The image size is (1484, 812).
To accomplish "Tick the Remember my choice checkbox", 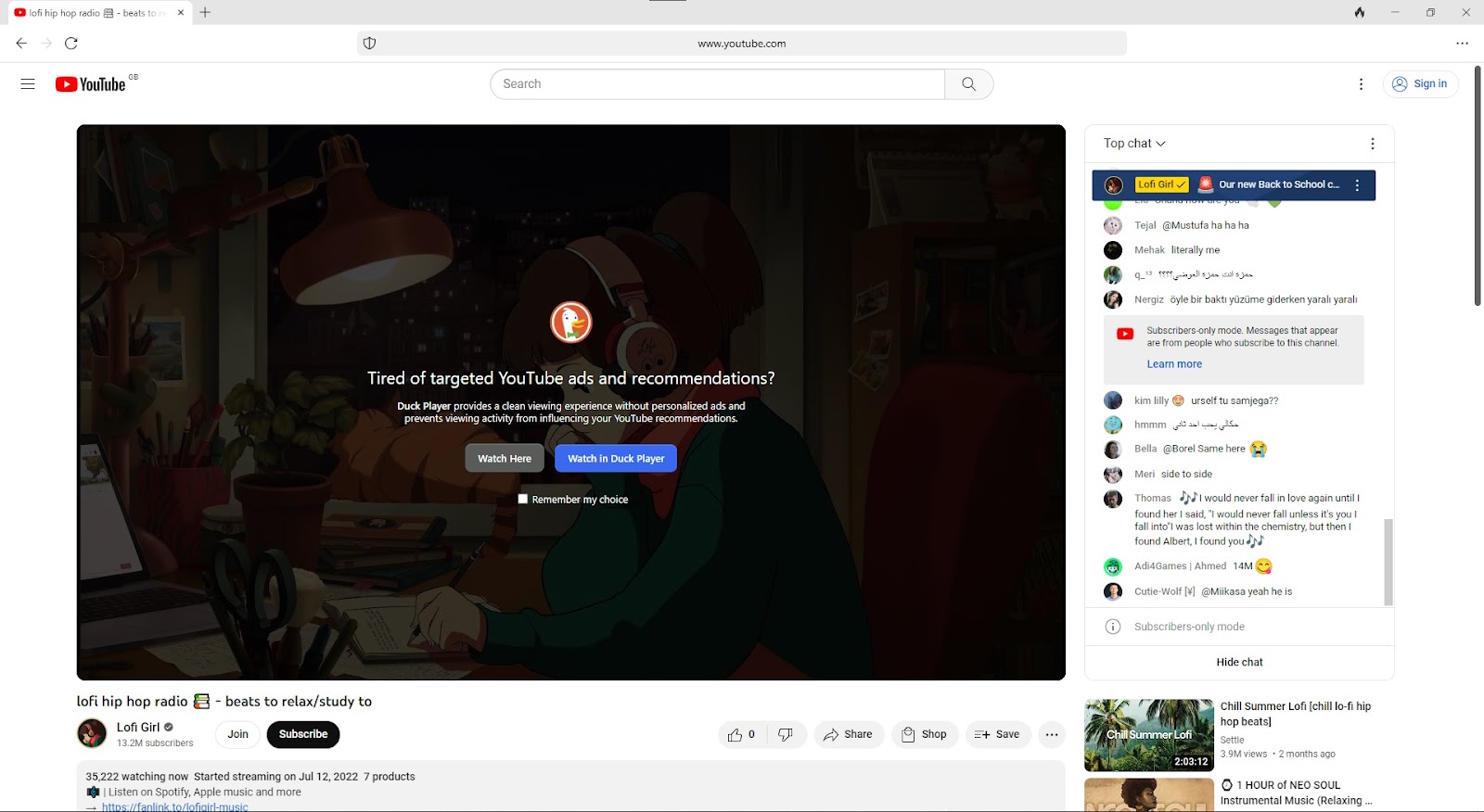I will [x=523, y=499].
